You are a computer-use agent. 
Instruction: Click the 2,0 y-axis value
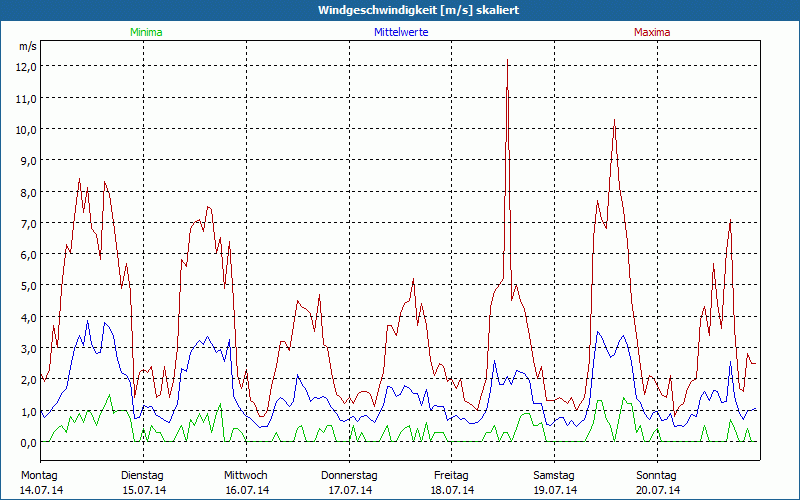tap(28, 380)
